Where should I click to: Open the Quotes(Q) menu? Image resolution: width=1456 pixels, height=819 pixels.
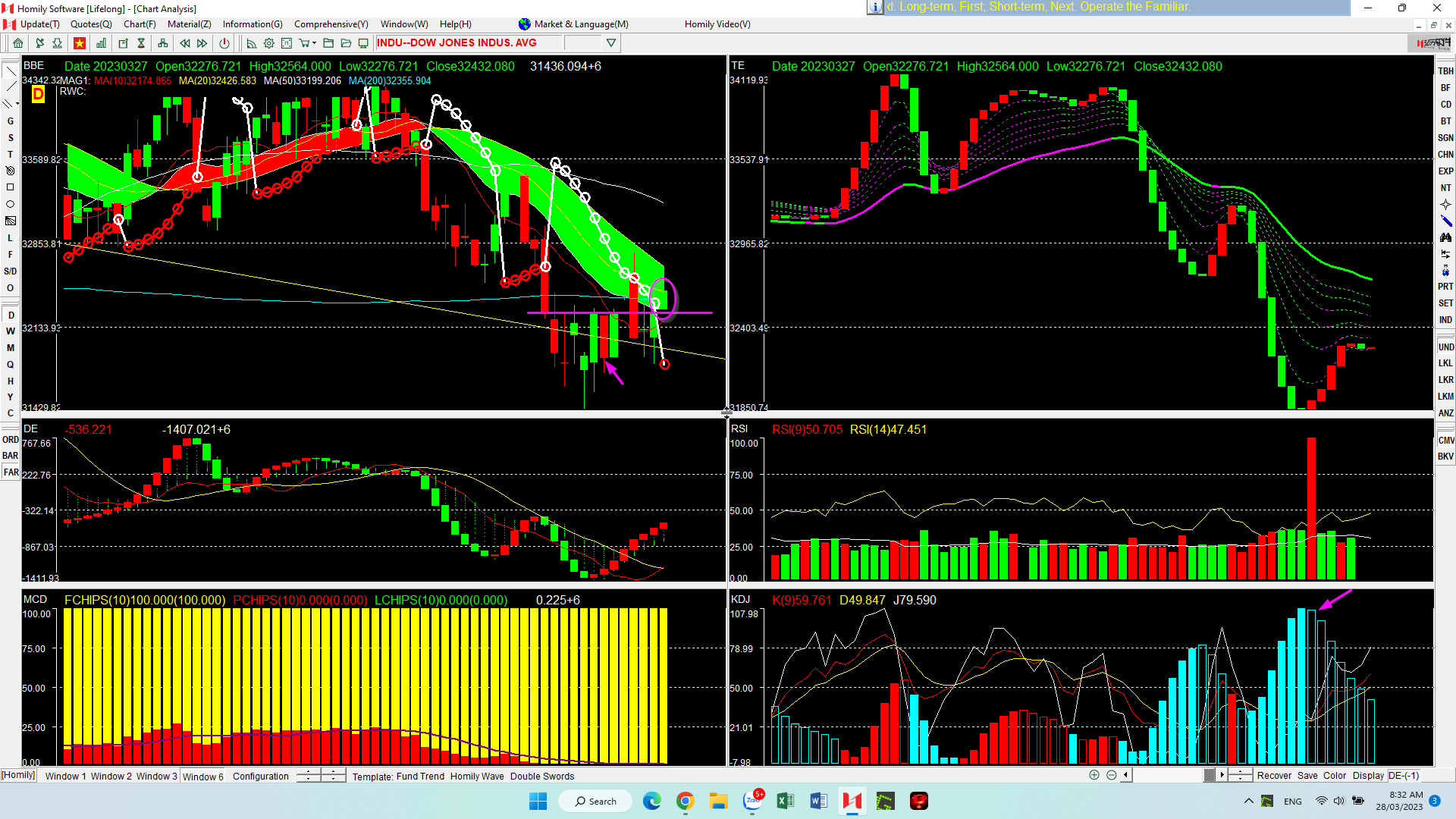[90, 24]
